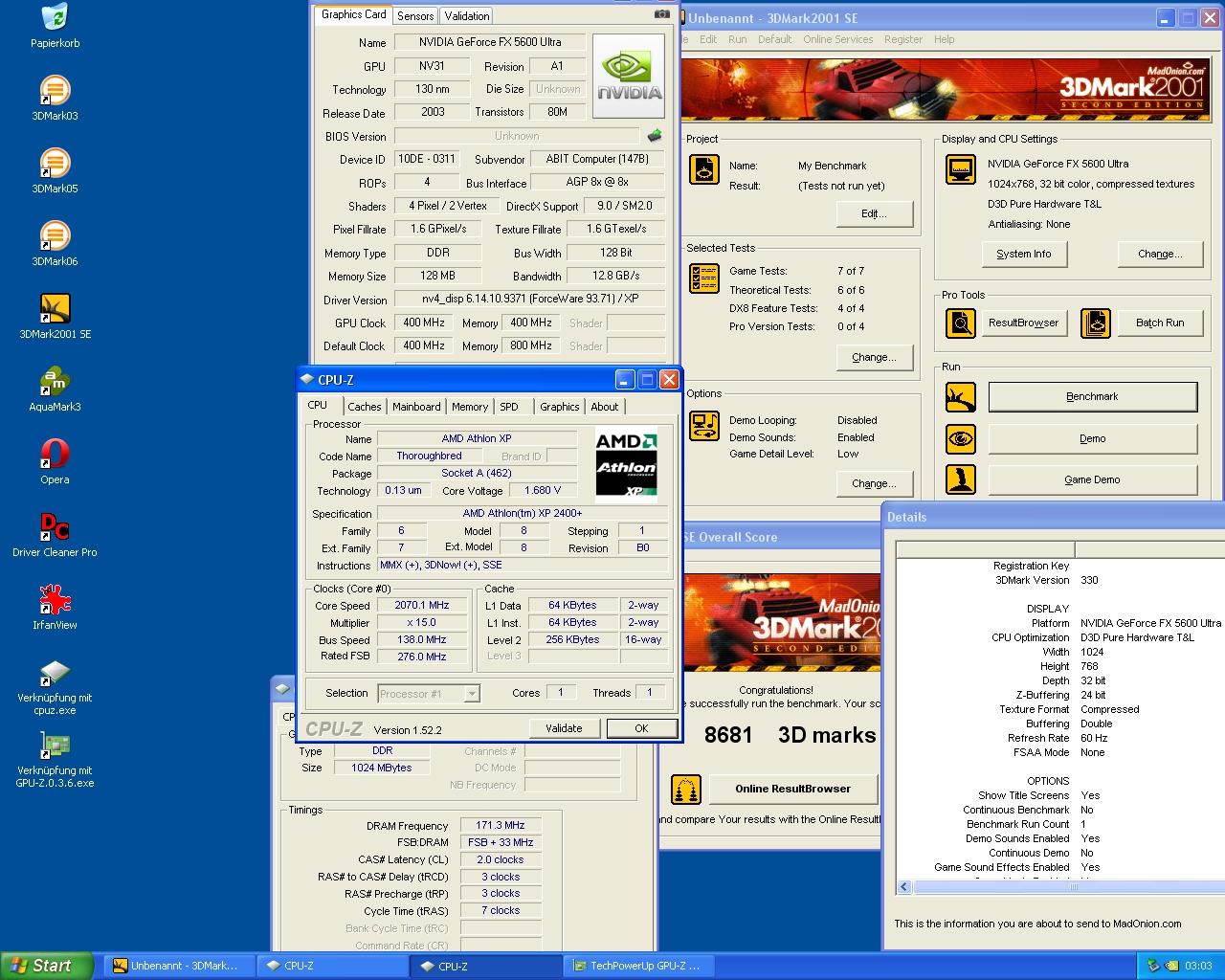1225x980 pixels.
Task: Click the Game Demo button
Action: tap(1092, 479)
